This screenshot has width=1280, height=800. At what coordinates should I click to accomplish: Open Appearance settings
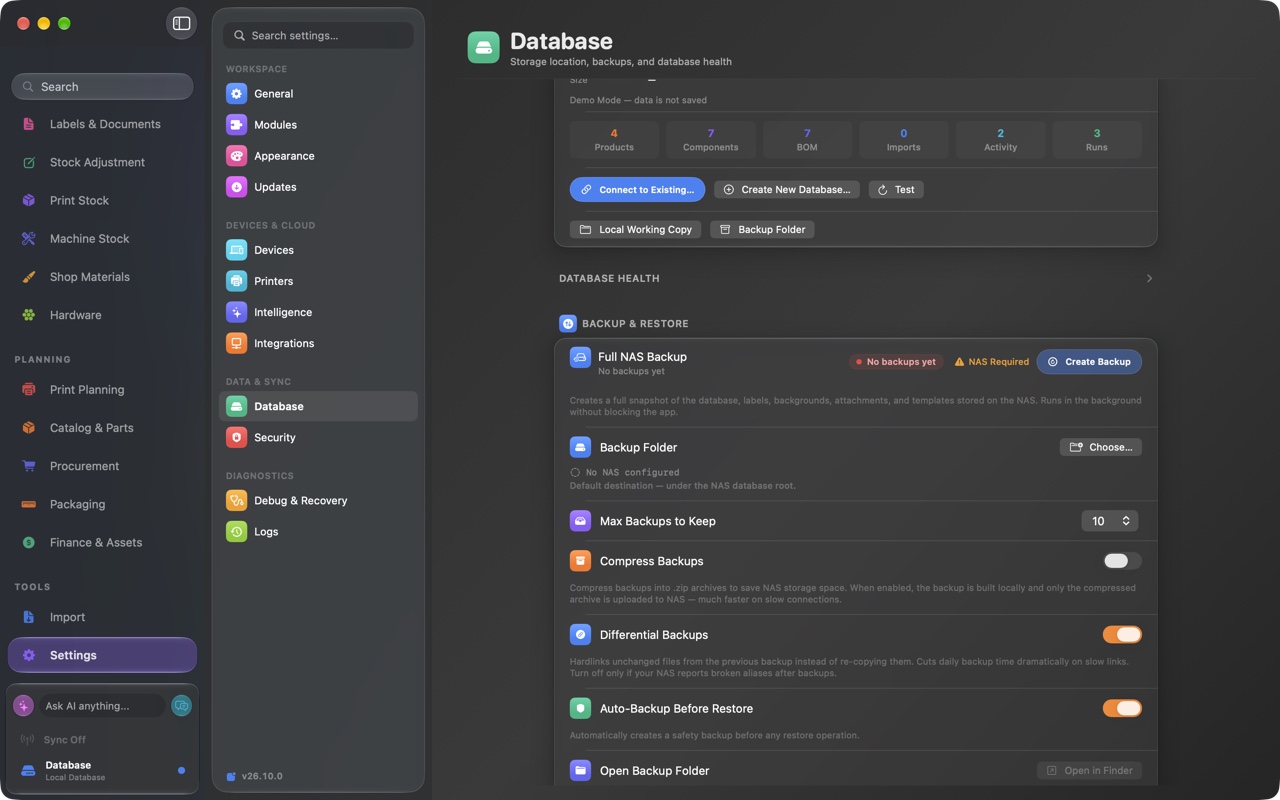pos(318,156)
